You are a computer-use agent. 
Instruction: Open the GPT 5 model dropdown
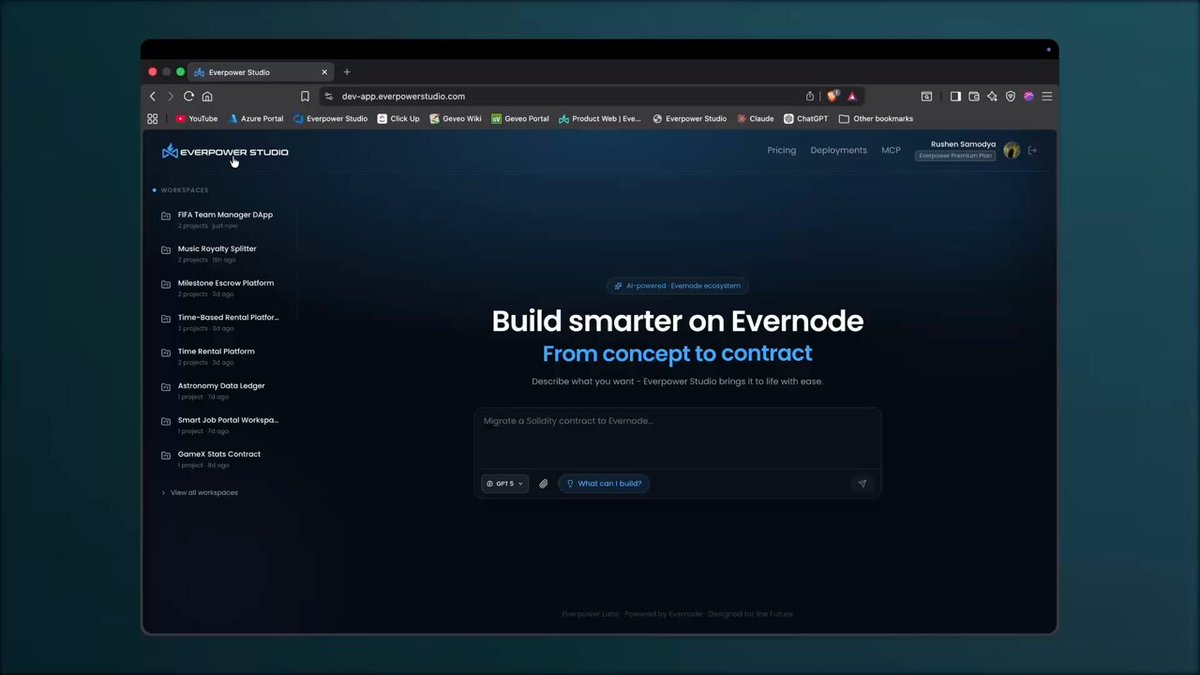[x=505, y=483]
